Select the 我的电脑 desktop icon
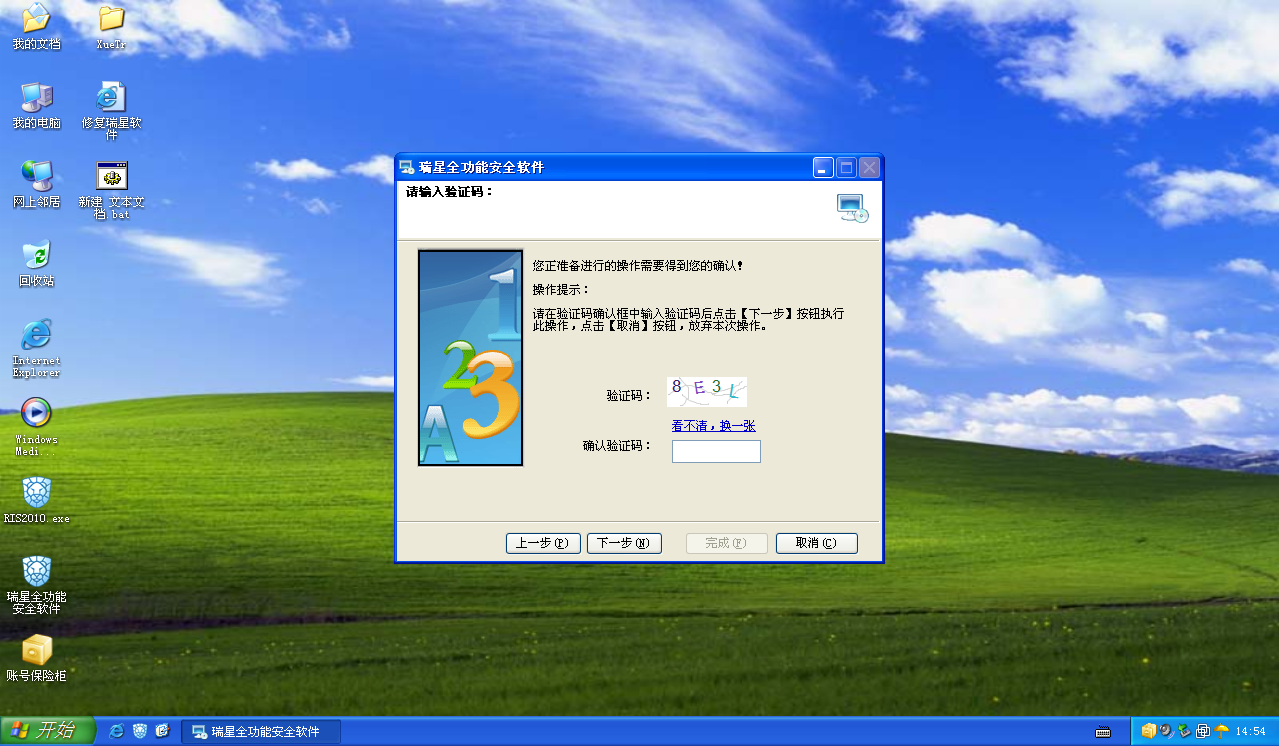The height and width of the screenshot is (746, 1279). (x=36, y=105)
